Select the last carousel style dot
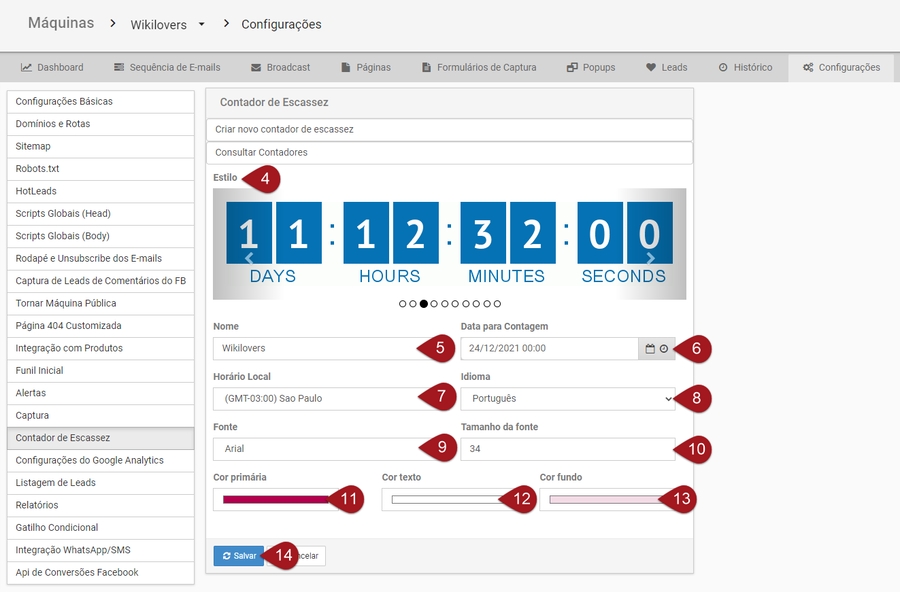The width and height of the screenshot is (900, 592). (497, 303)
